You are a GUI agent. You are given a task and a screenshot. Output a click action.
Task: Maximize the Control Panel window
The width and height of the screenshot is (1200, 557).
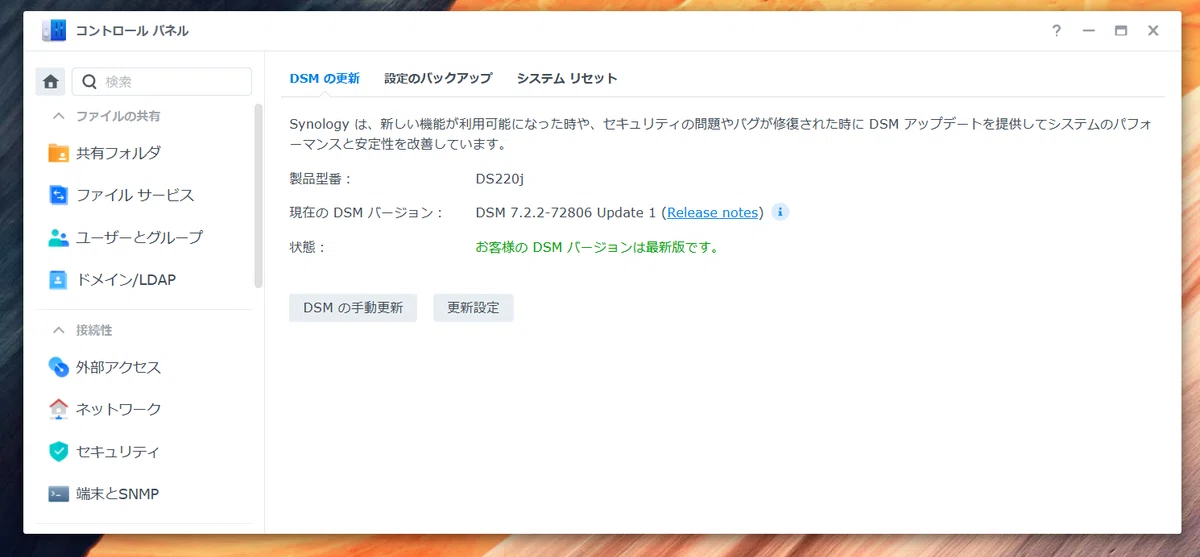(1121, 31)
